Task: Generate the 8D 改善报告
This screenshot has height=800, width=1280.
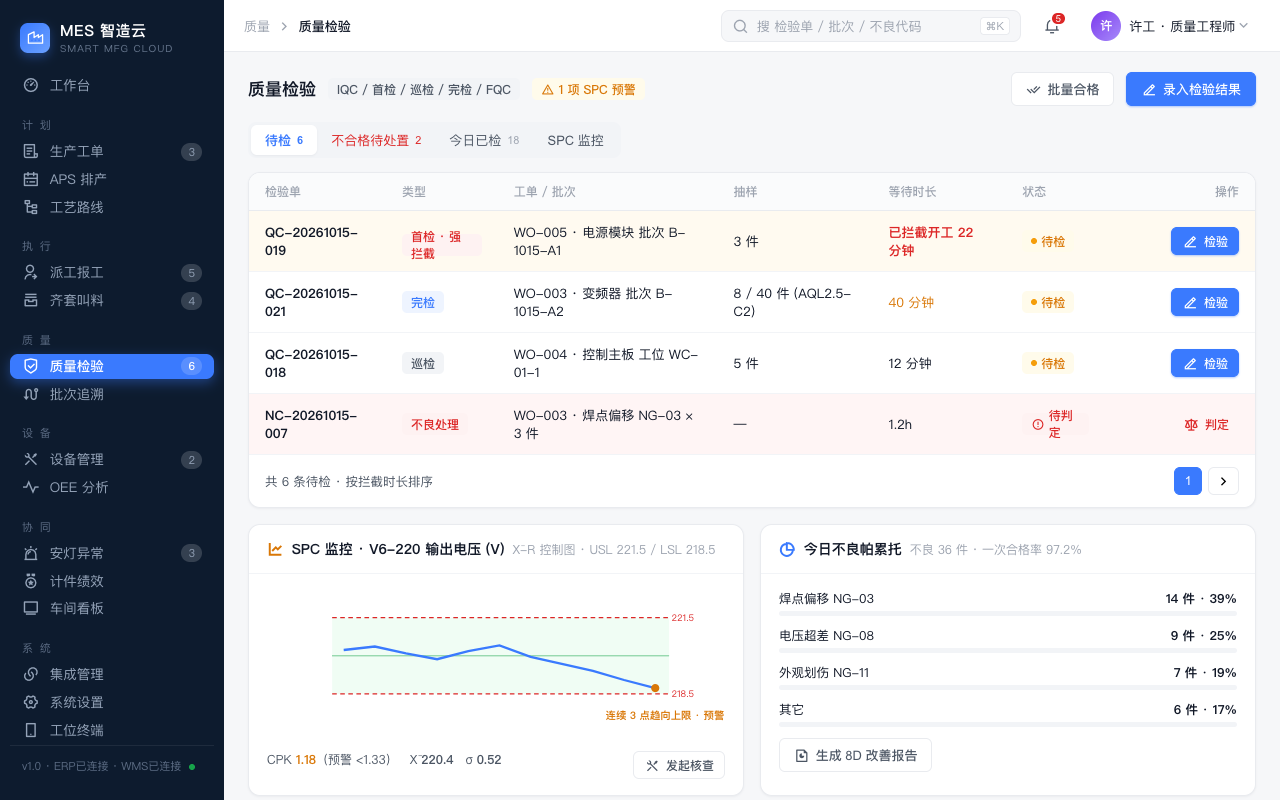Action: click(855, 755)
